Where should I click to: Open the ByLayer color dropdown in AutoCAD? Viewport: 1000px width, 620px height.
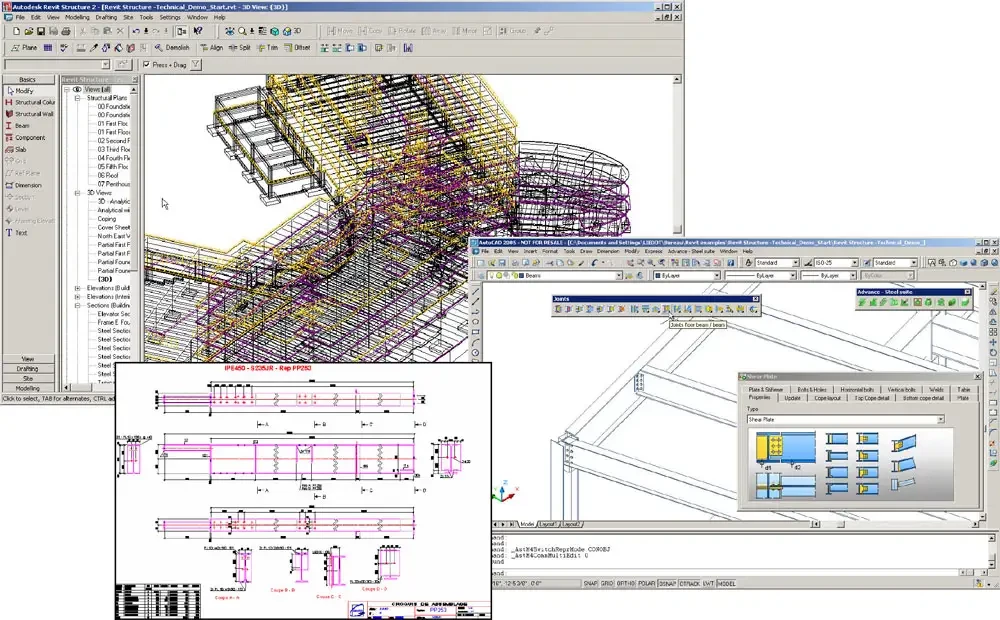pyautogui.click(x=717, y=276)
